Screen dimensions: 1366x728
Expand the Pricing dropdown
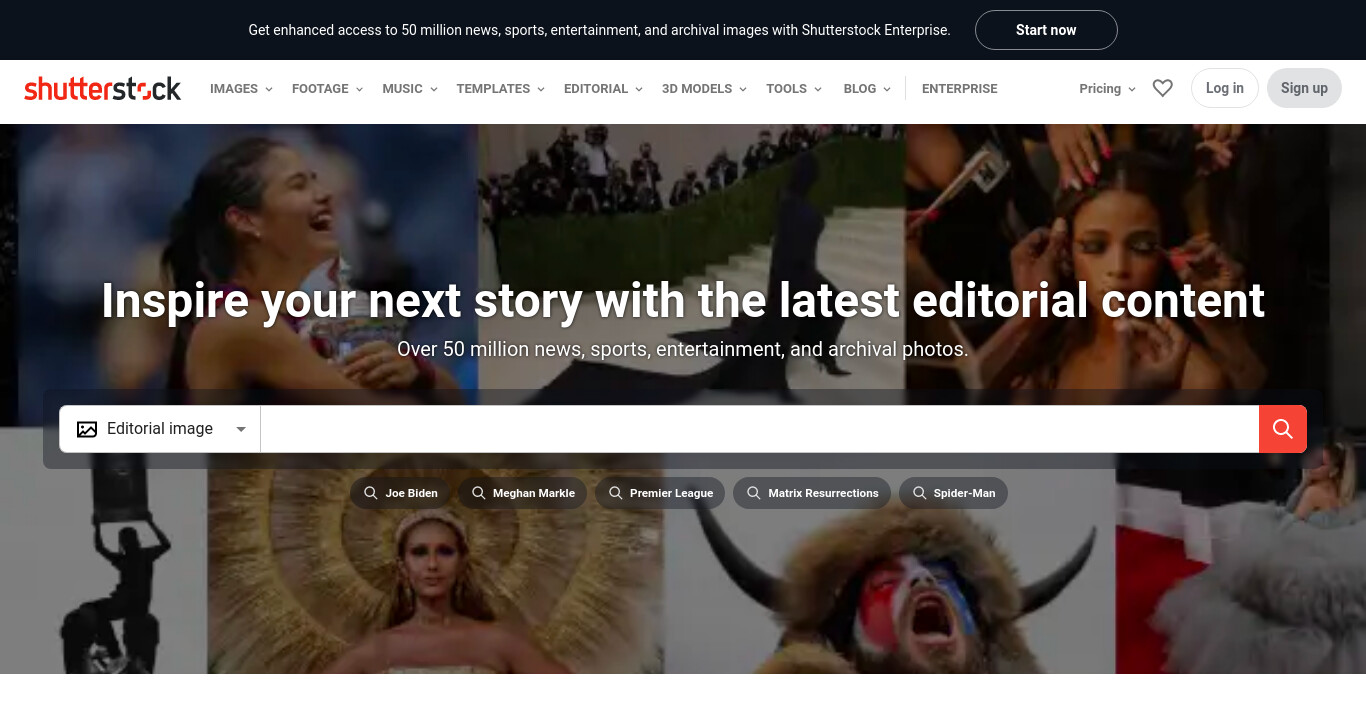(1107, 88)
